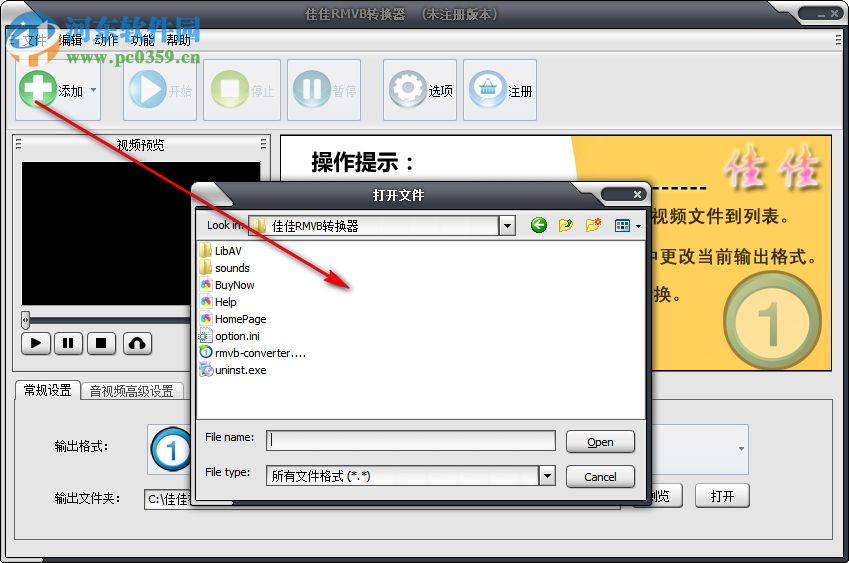Click the Open button
Screen dimensions: 849x563
coord(600,442)
